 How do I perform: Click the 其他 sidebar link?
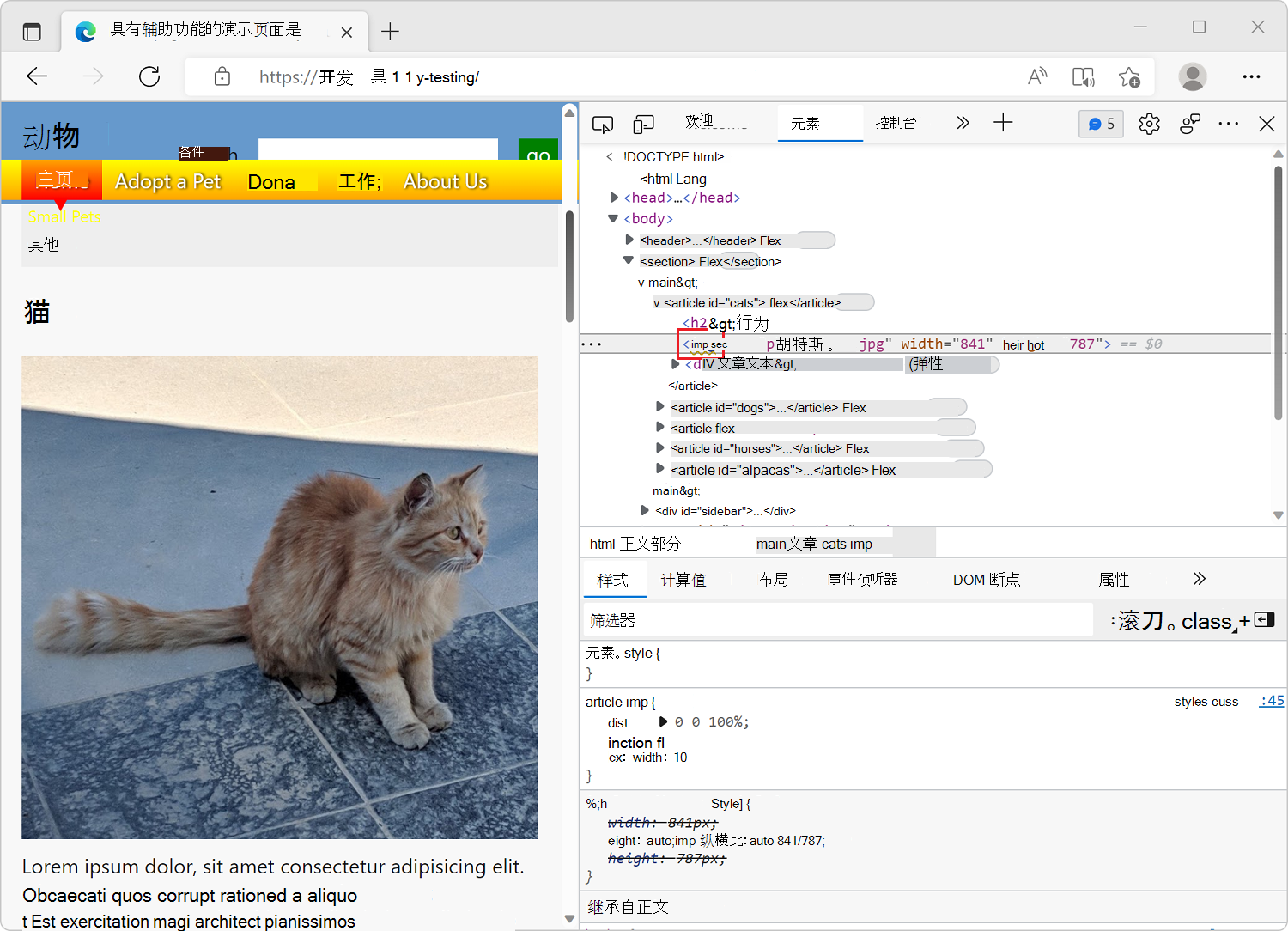tap(43, 245)
